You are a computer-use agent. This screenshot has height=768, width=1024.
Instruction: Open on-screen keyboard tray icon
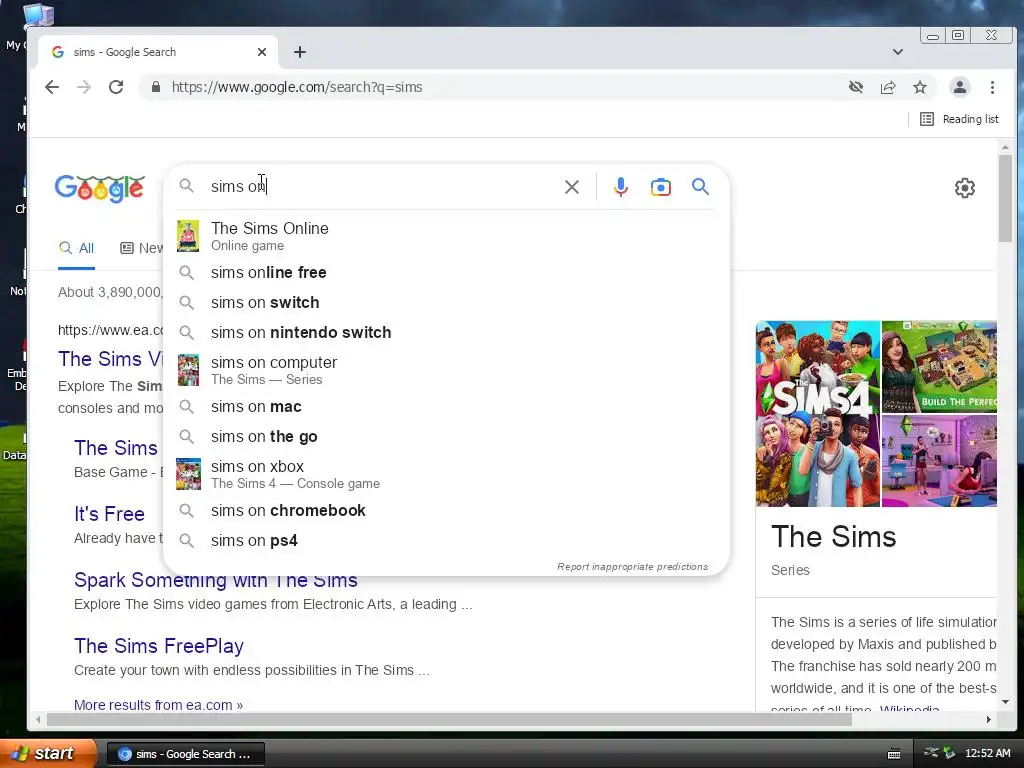click(x=894, y=754)
